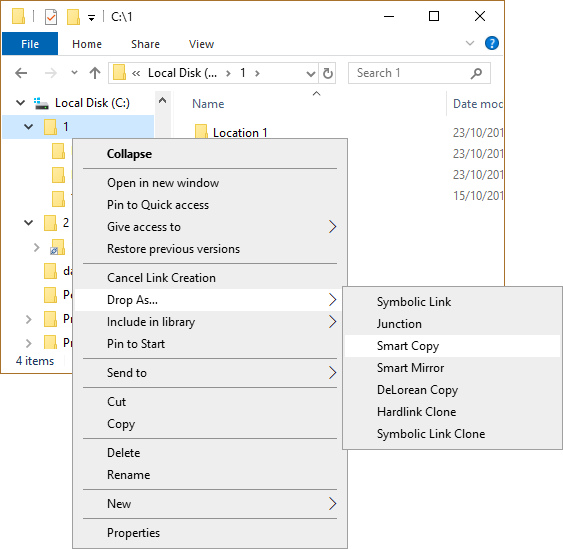Click the Refresh button in address bar
Viewport: 563px width, 549px height.
coord(327,73)
